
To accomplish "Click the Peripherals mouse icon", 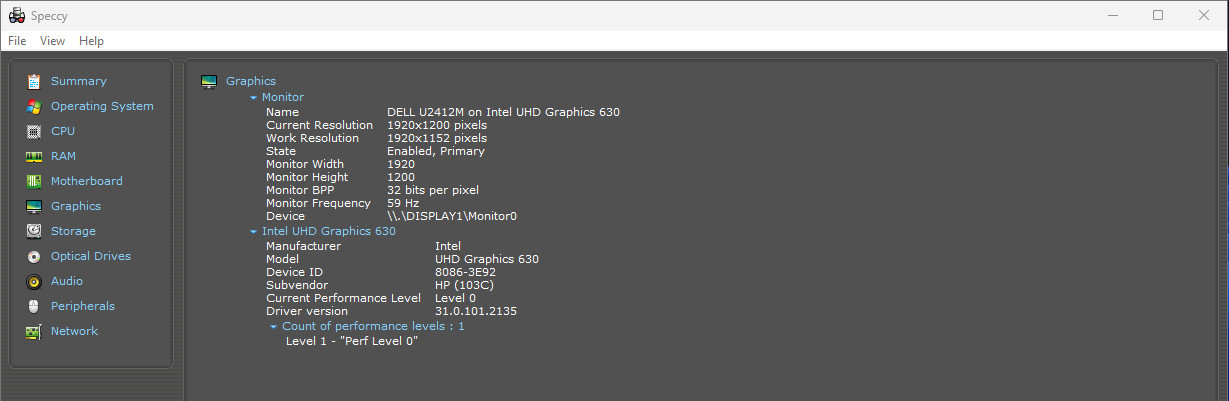I will [x=34, y=306].
